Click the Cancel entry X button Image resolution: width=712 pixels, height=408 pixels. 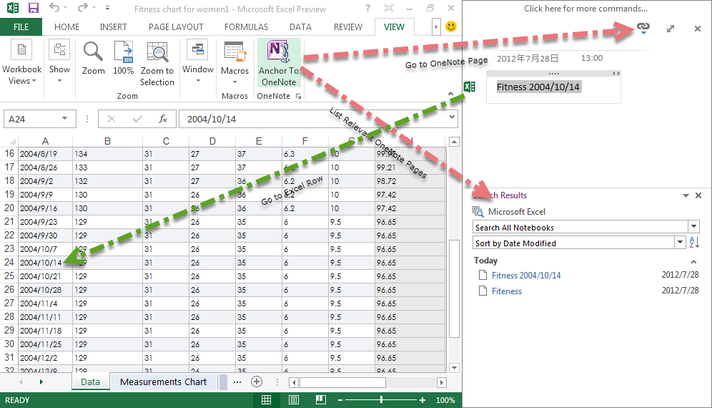pos(111,119)
